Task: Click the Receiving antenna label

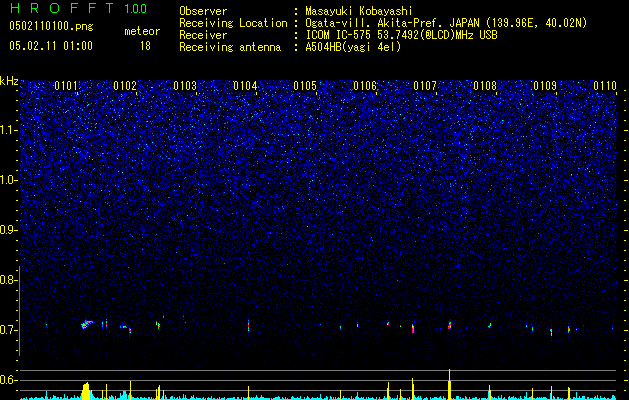Action: click(230, 47)
